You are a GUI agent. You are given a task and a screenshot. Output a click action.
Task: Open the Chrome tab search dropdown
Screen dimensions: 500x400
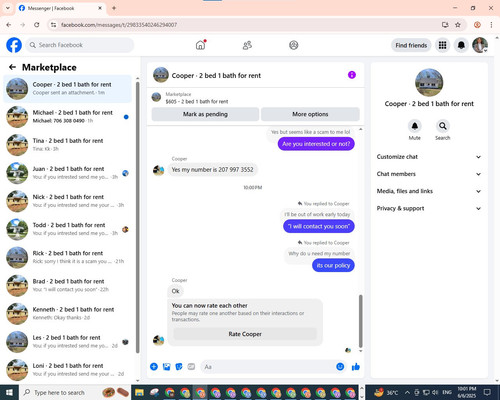pos(8,8)
